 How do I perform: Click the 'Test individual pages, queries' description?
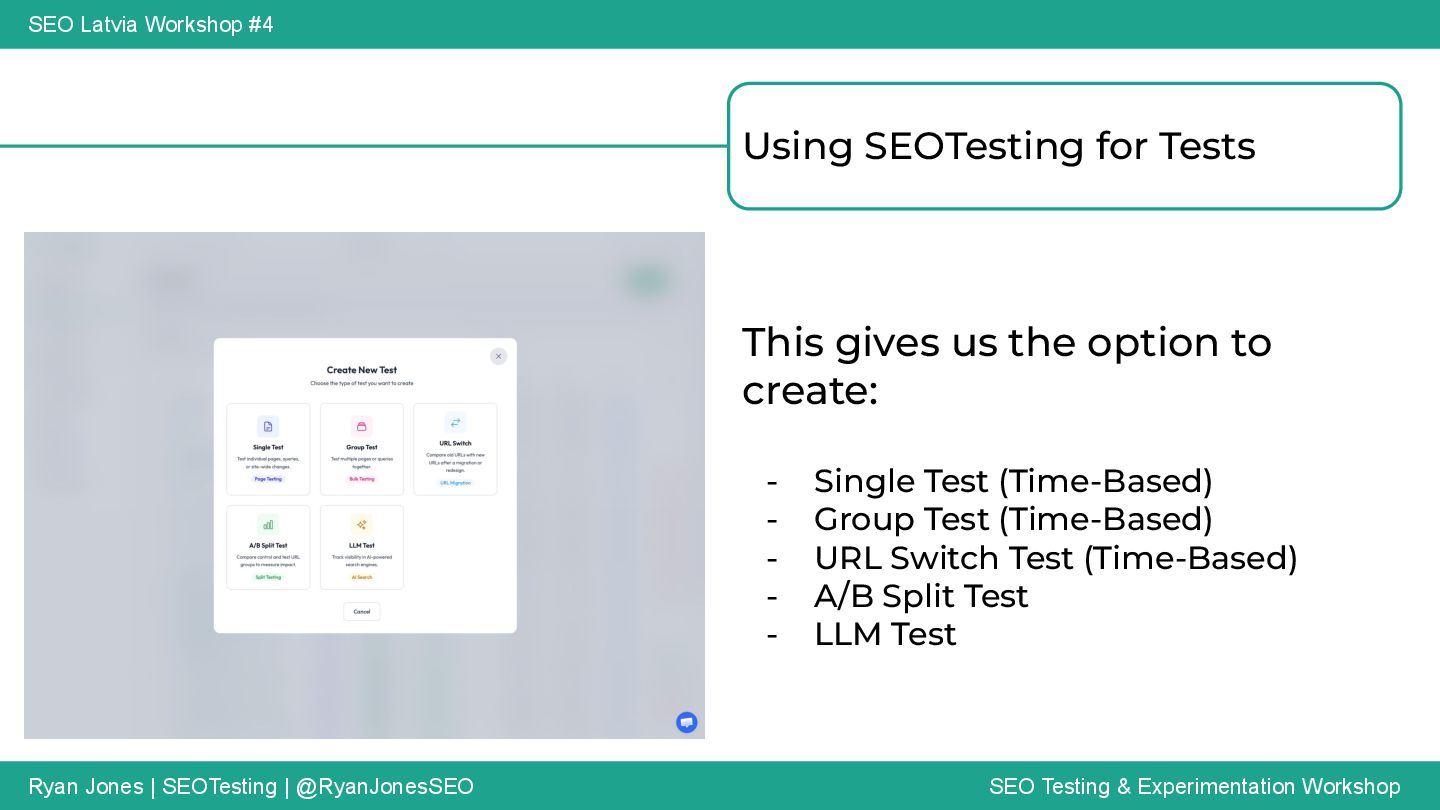(x=268, y=463)
